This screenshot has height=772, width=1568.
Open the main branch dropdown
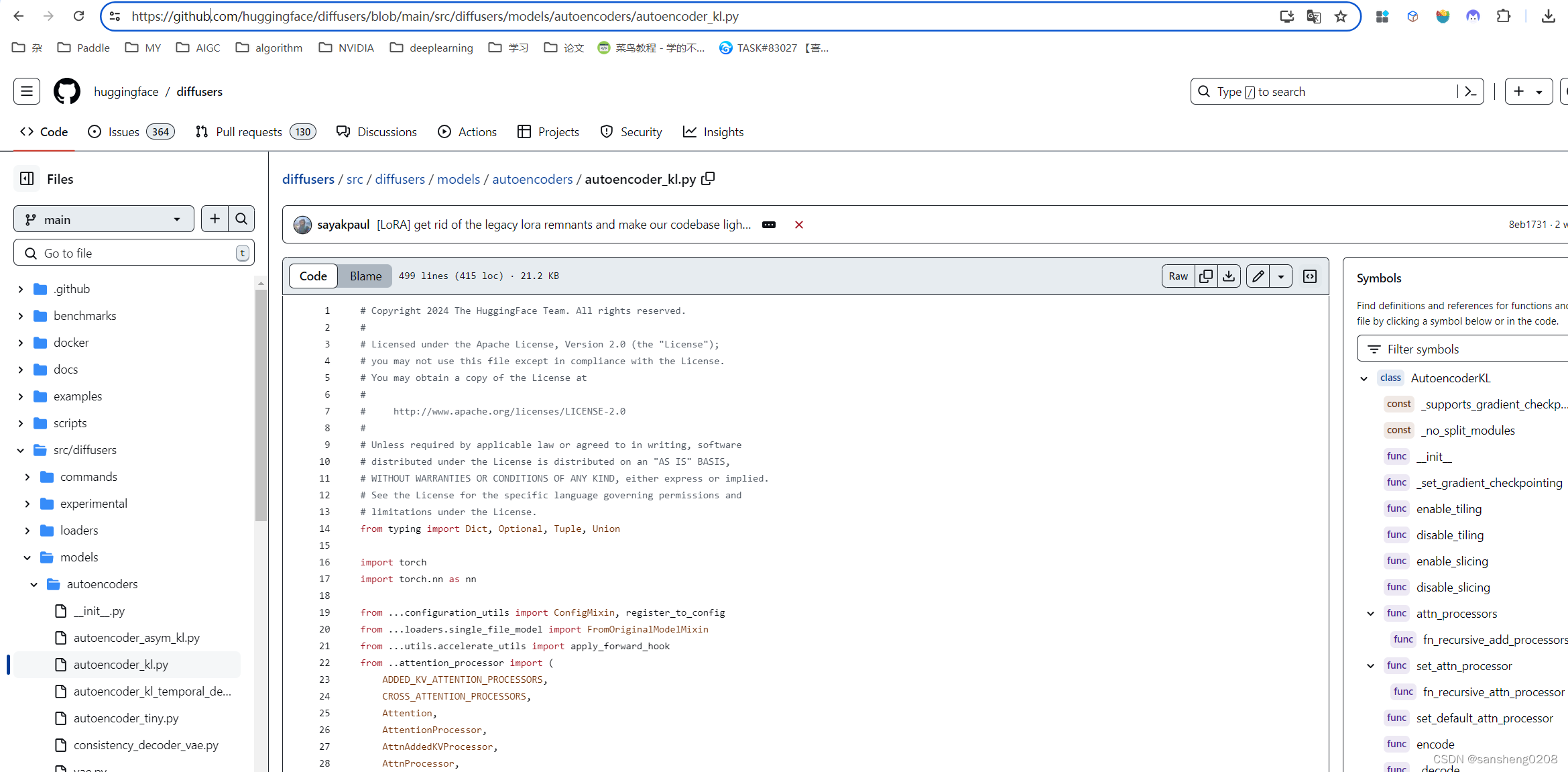point(103,219)
